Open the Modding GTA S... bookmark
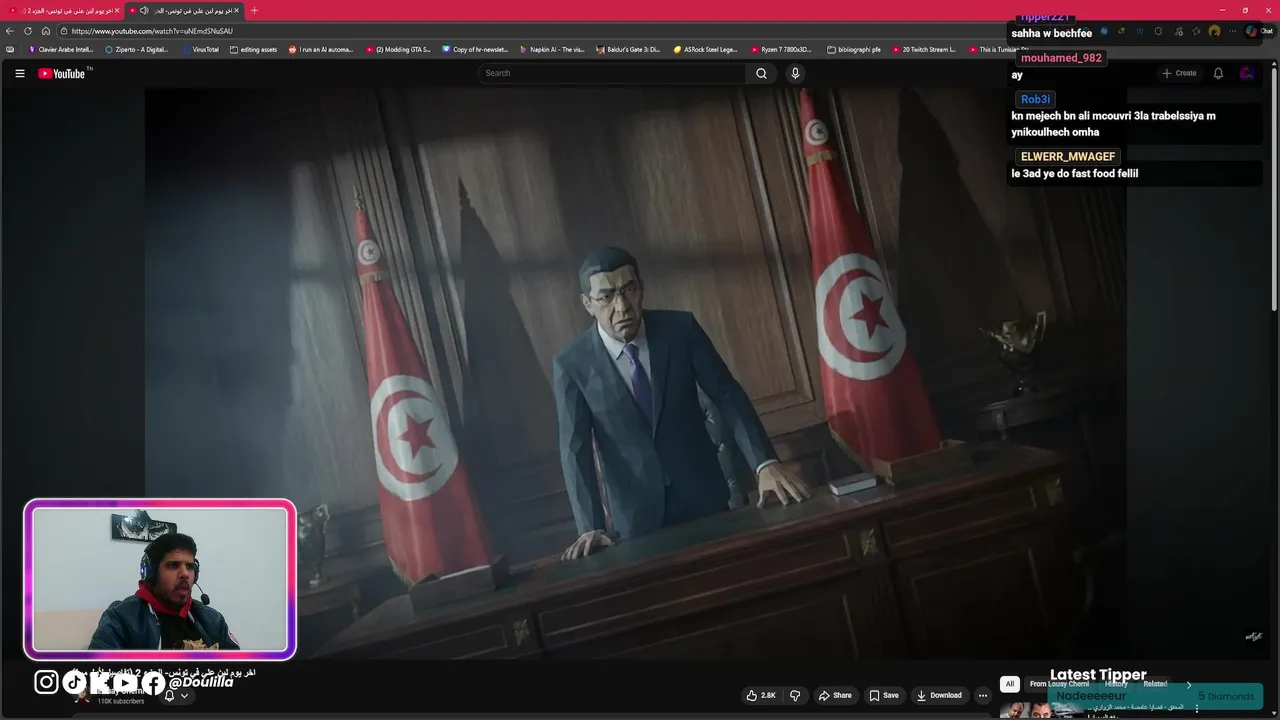This screenshot has width=1280, height=720. click(x=398, y=49)
